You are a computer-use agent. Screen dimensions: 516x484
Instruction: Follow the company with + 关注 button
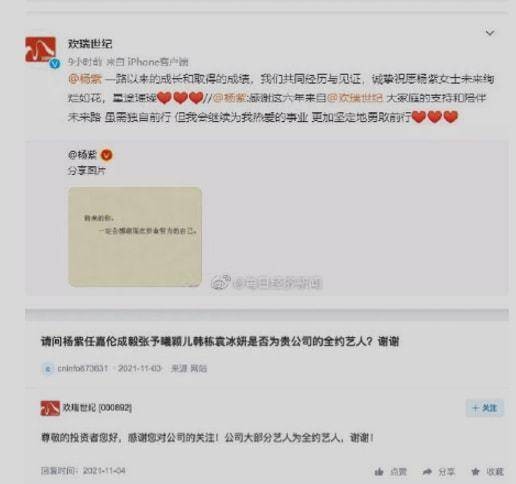(x=485, y=408)
